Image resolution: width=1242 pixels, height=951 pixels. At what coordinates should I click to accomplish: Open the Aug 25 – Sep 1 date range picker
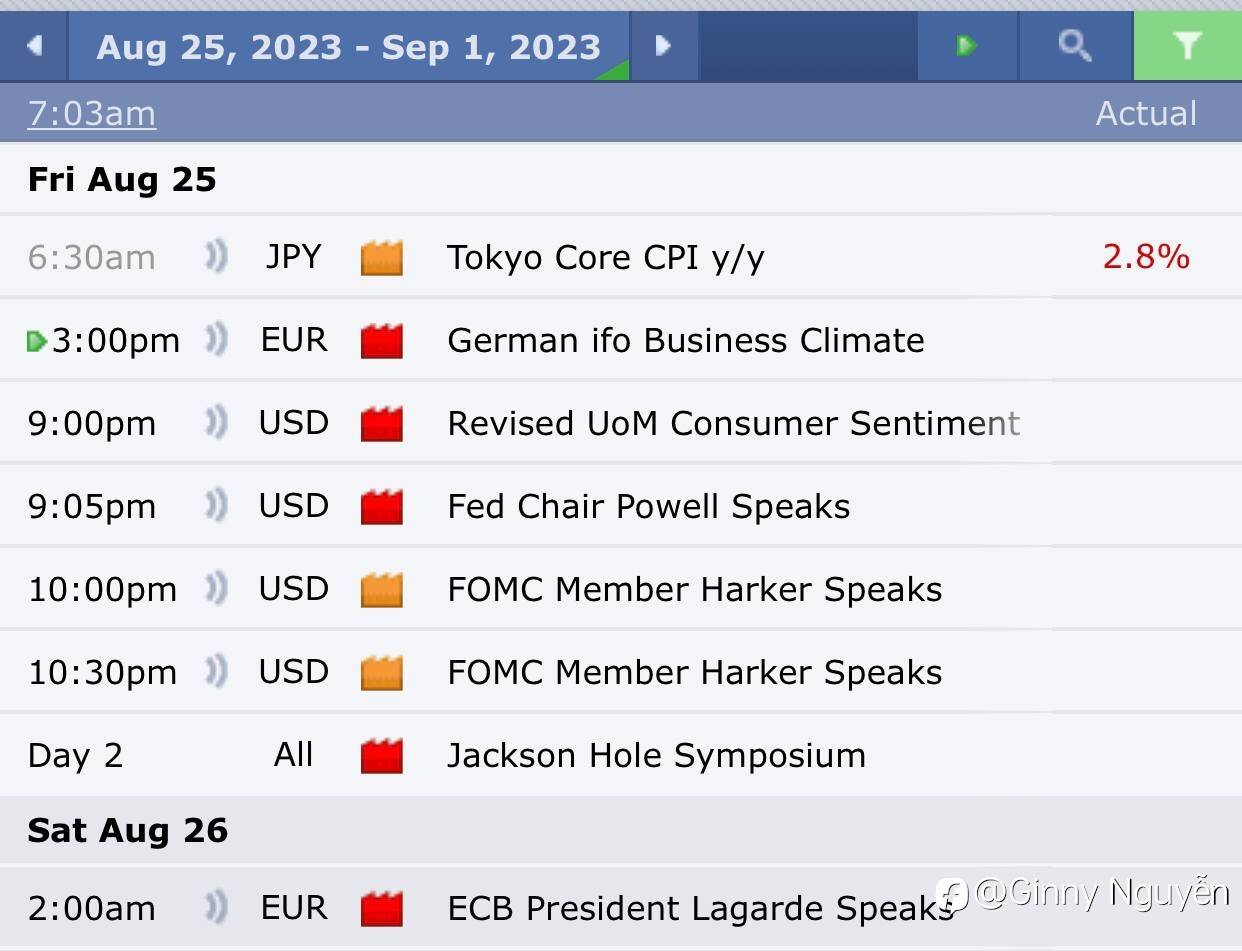click(x=348, y=47)
